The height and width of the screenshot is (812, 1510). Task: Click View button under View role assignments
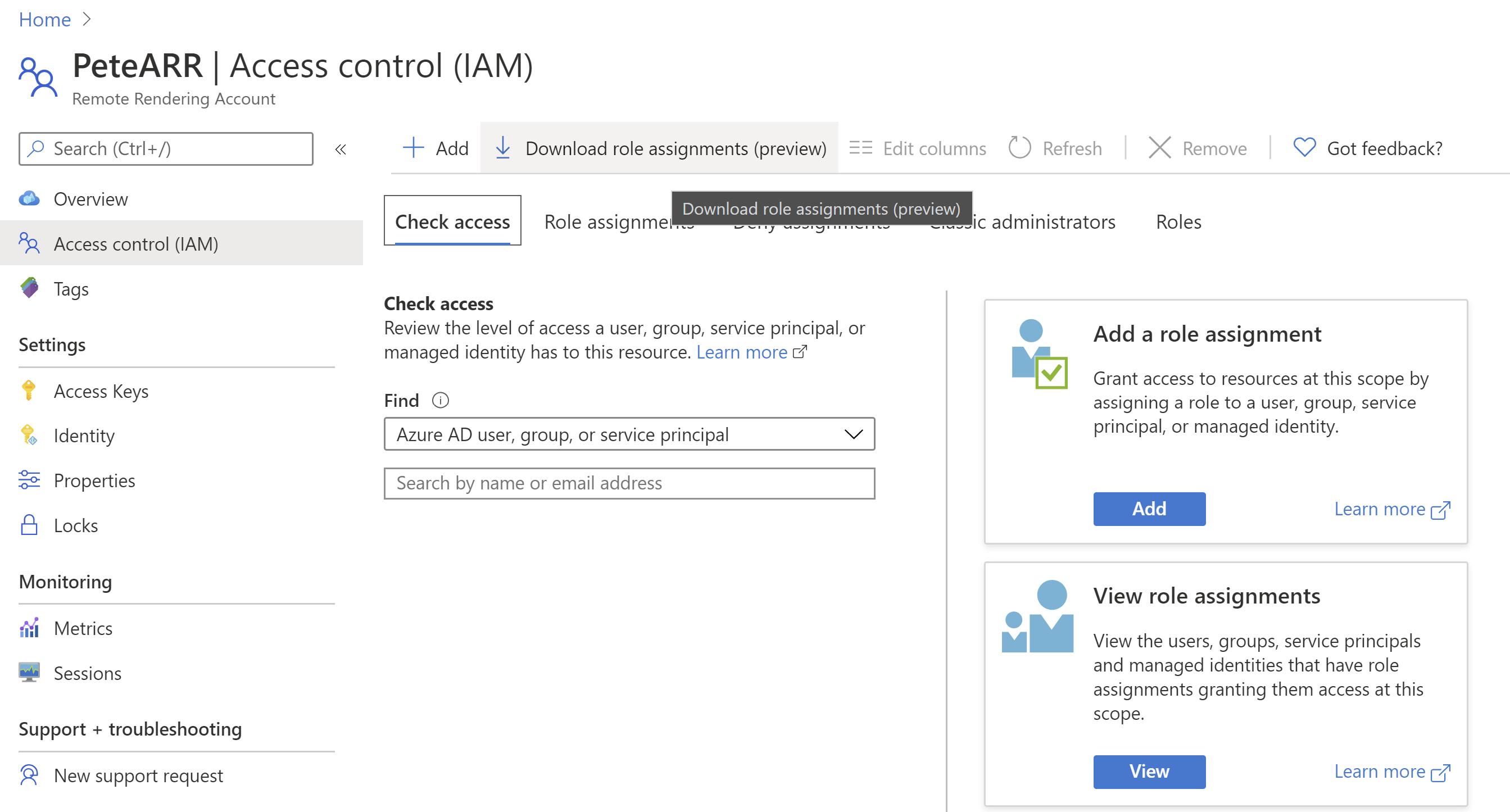pyautogui.click(x=1149, y=771)
